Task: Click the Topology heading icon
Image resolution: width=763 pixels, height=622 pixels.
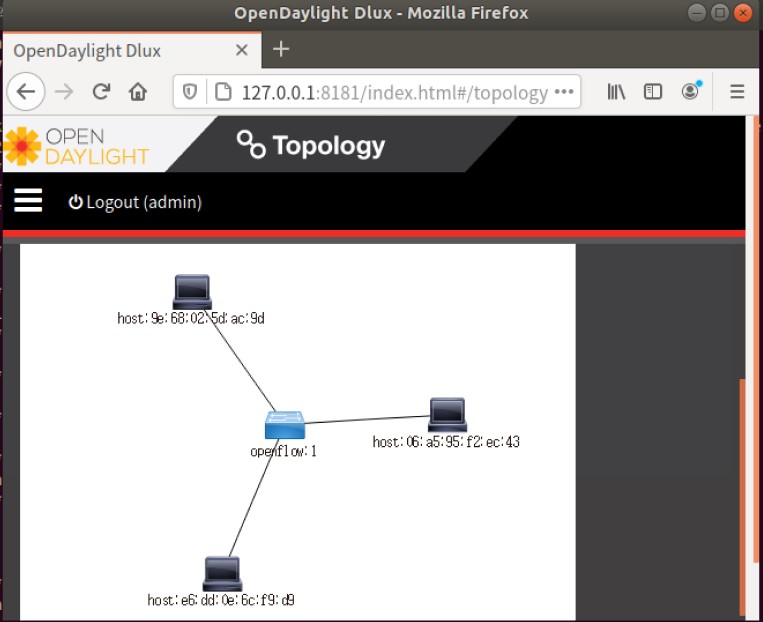Action: (251, 145)
